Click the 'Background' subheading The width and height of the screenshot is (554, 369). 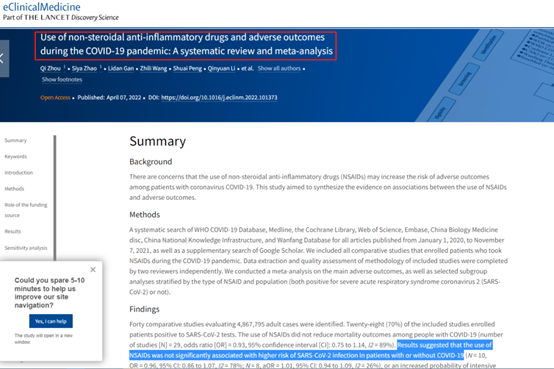[151, 162]
